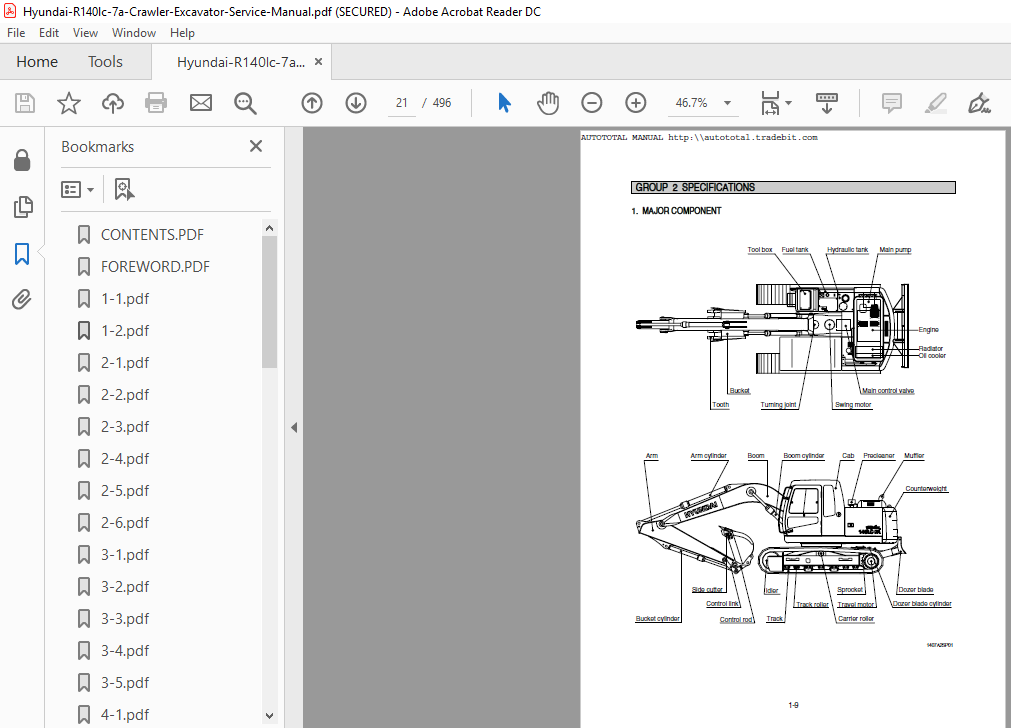Open the FOREWORD.PDF bookmark

pyautogui.click(x=155, y=267)
